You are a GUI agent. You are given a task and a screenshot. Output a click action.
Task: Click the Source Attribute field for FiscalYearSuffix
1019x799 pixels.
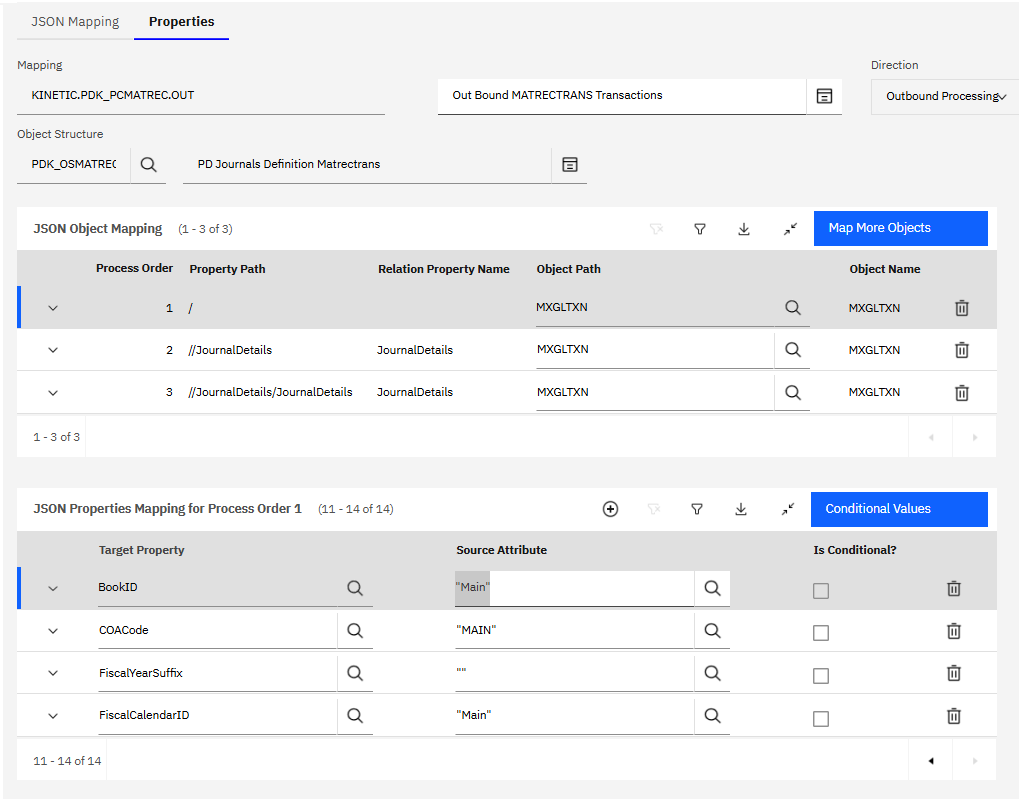573,673
